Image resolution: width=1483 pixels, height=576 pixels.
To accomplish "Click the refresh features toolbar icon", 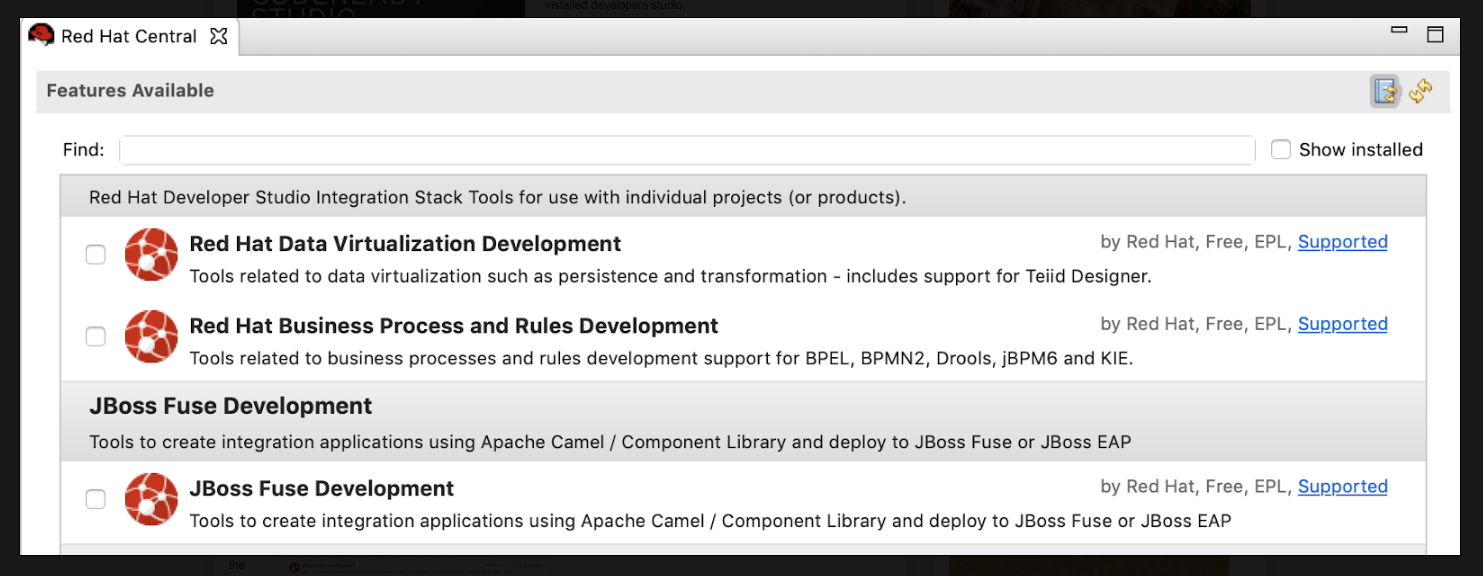I will [1421, 92].
